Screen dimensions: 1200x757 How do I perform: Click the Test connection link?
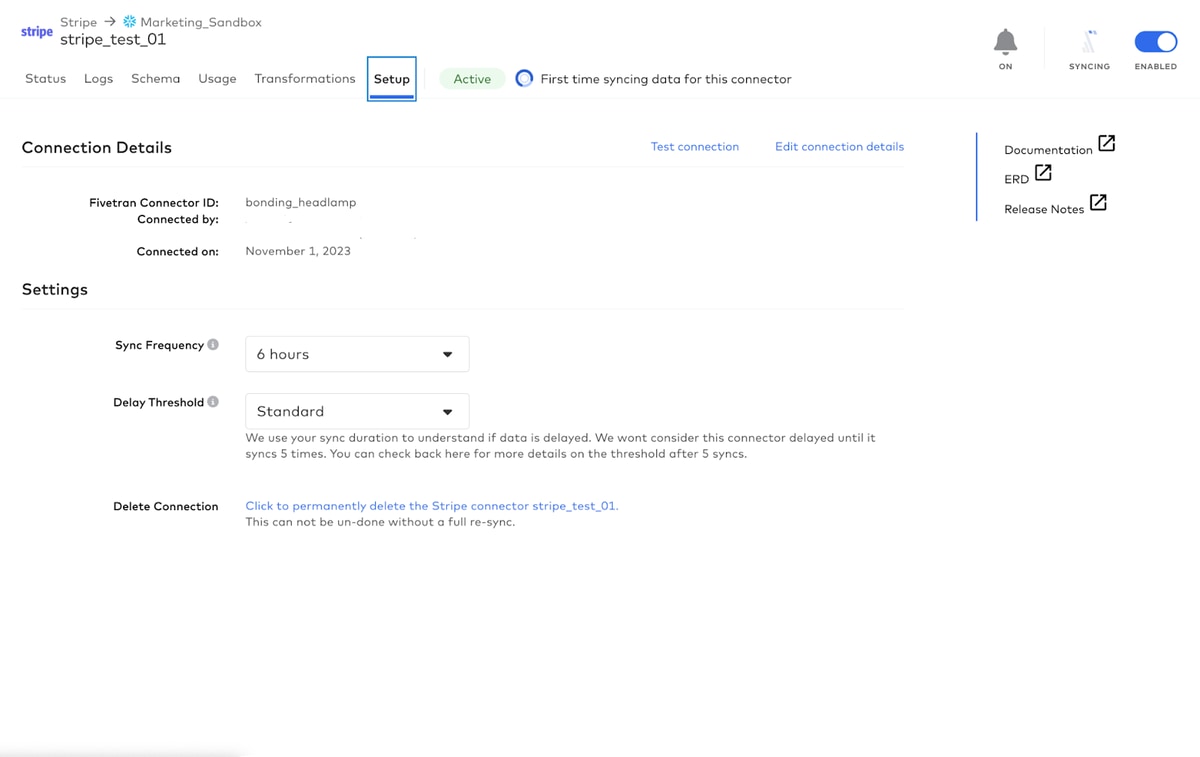click(695, 146)
